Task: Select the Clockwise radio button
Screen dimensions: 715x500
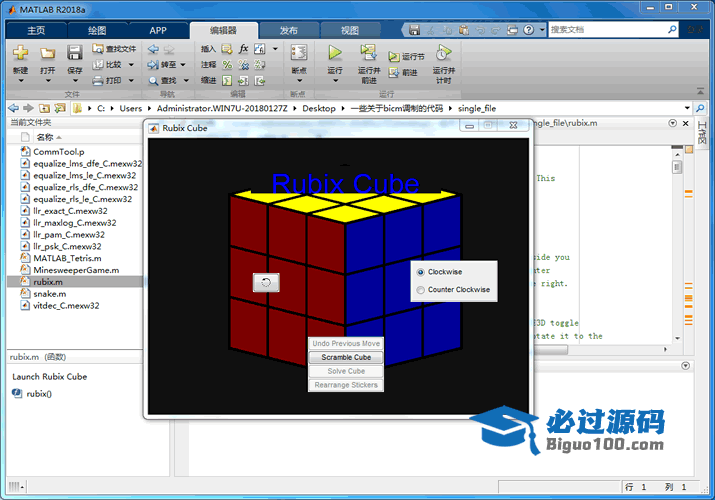Action: coord(420,272)
